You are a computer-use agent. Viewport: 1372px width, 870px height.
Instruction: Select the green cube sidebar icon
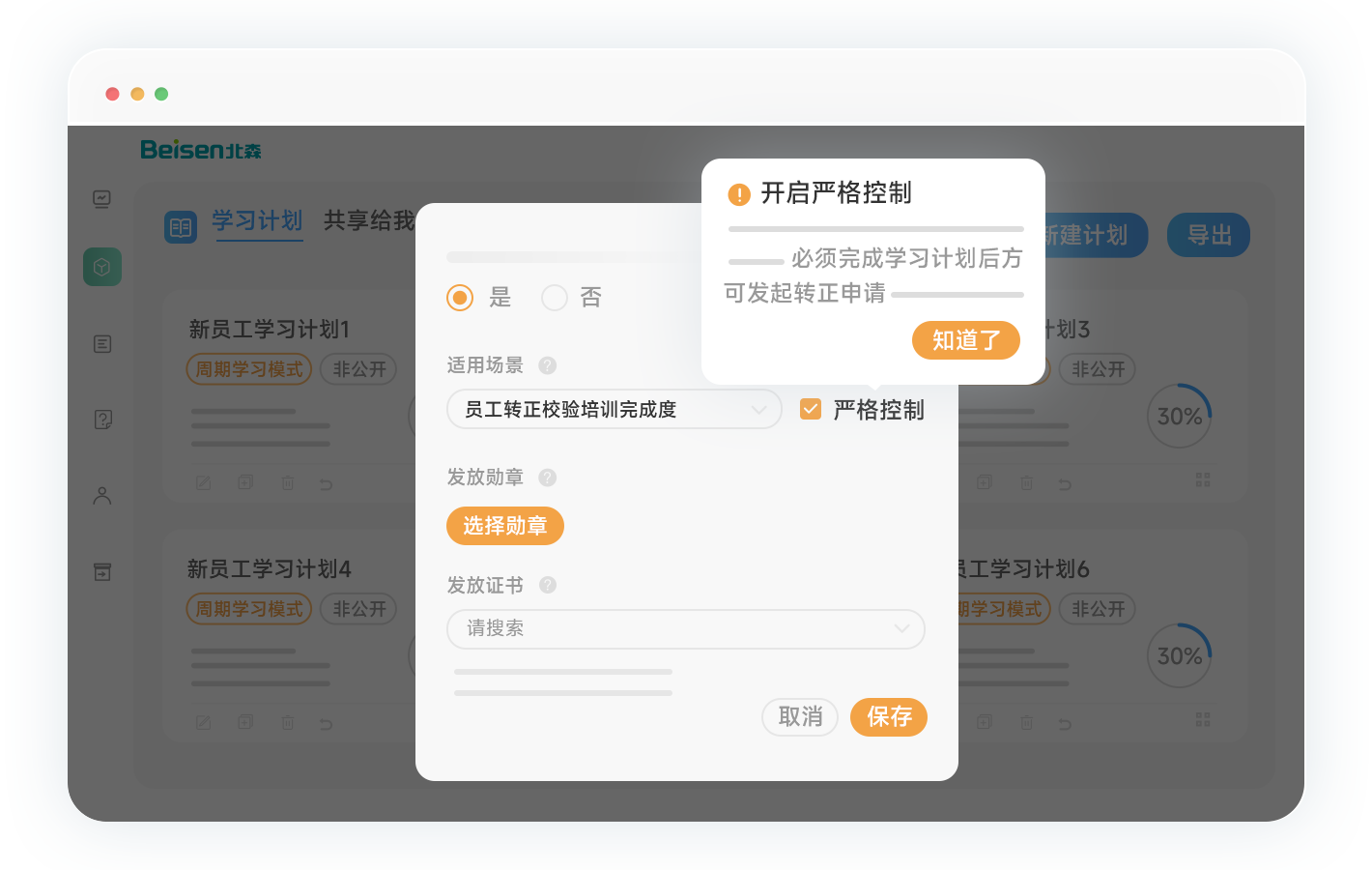[x=102, y=267]
